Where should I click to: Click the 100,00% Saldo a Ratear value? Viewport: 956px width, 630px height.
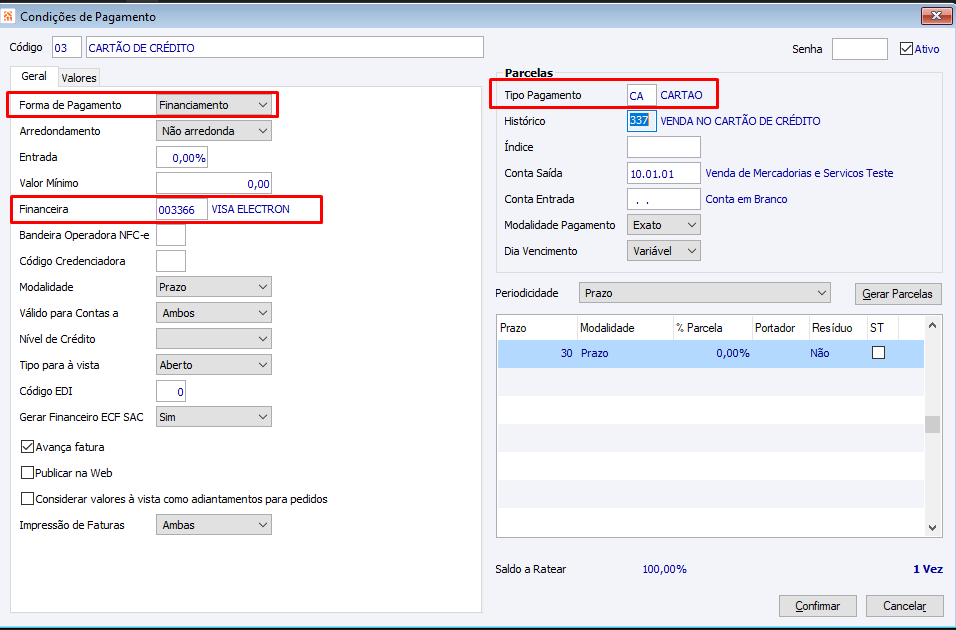click(665, 569)
